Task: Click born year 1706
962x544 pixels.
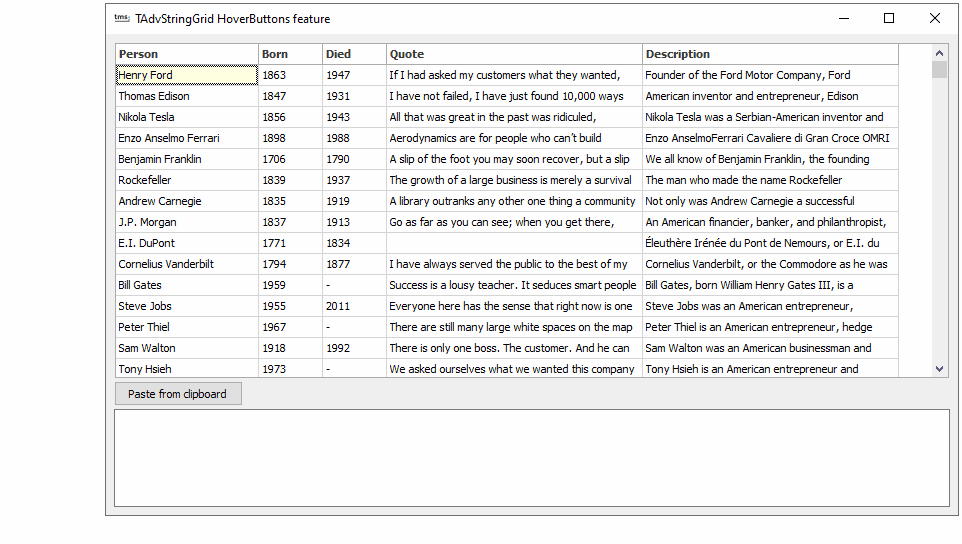Action: coord(290,159)
